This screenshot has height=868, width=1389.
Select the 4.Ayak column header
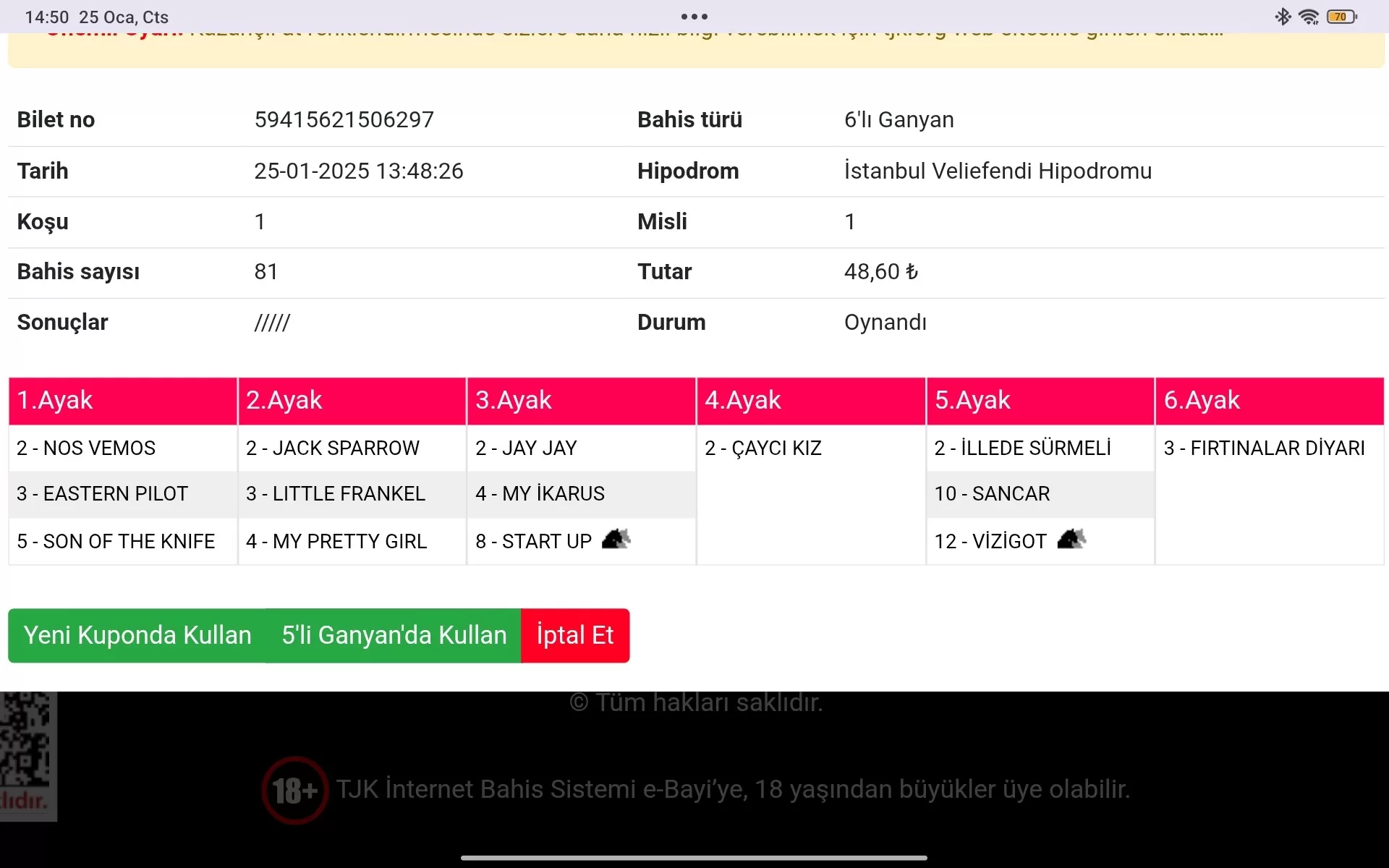tap(811, 400)
